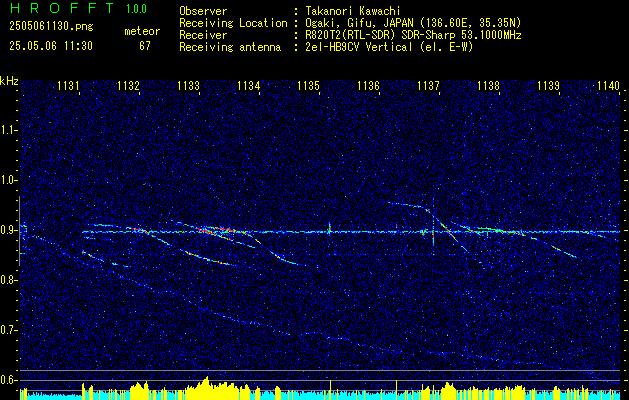Click the "Receiving Location" label

point(233,23)
